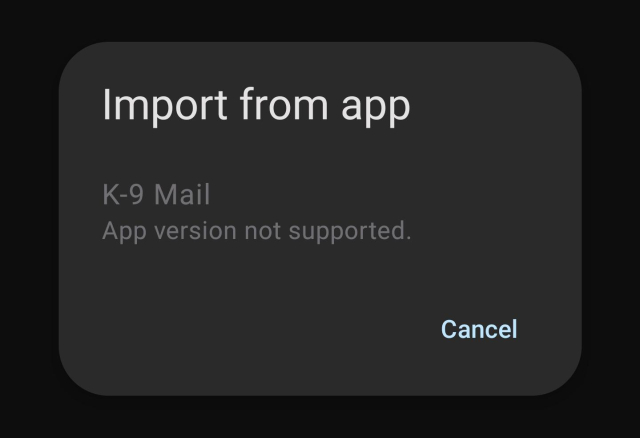Click the greyed-out K-9 Mail label
This screenshot has width=640, height=438.
[x=156, y=194]
